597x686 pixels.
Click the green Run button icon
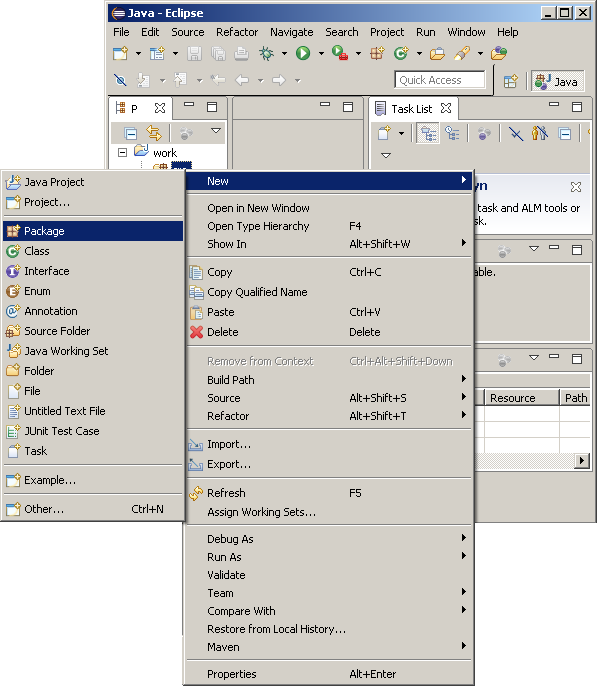click(x=303, y=53)
